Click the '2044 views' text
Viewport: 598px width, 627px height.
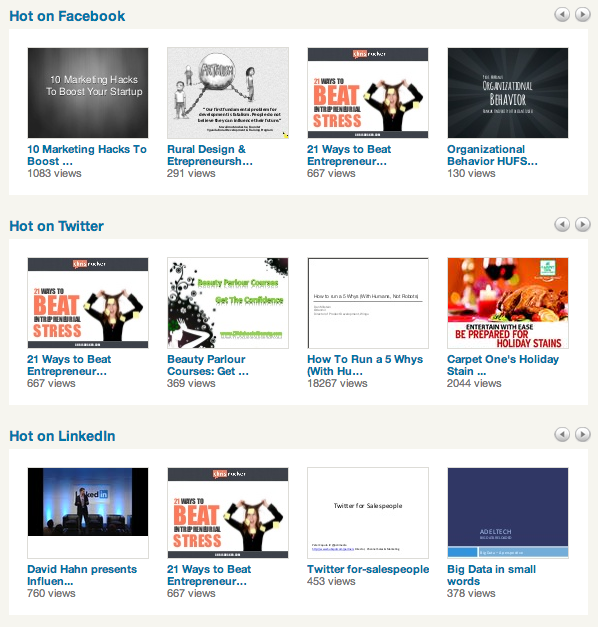pyautogui.click(x=474, y=383)
